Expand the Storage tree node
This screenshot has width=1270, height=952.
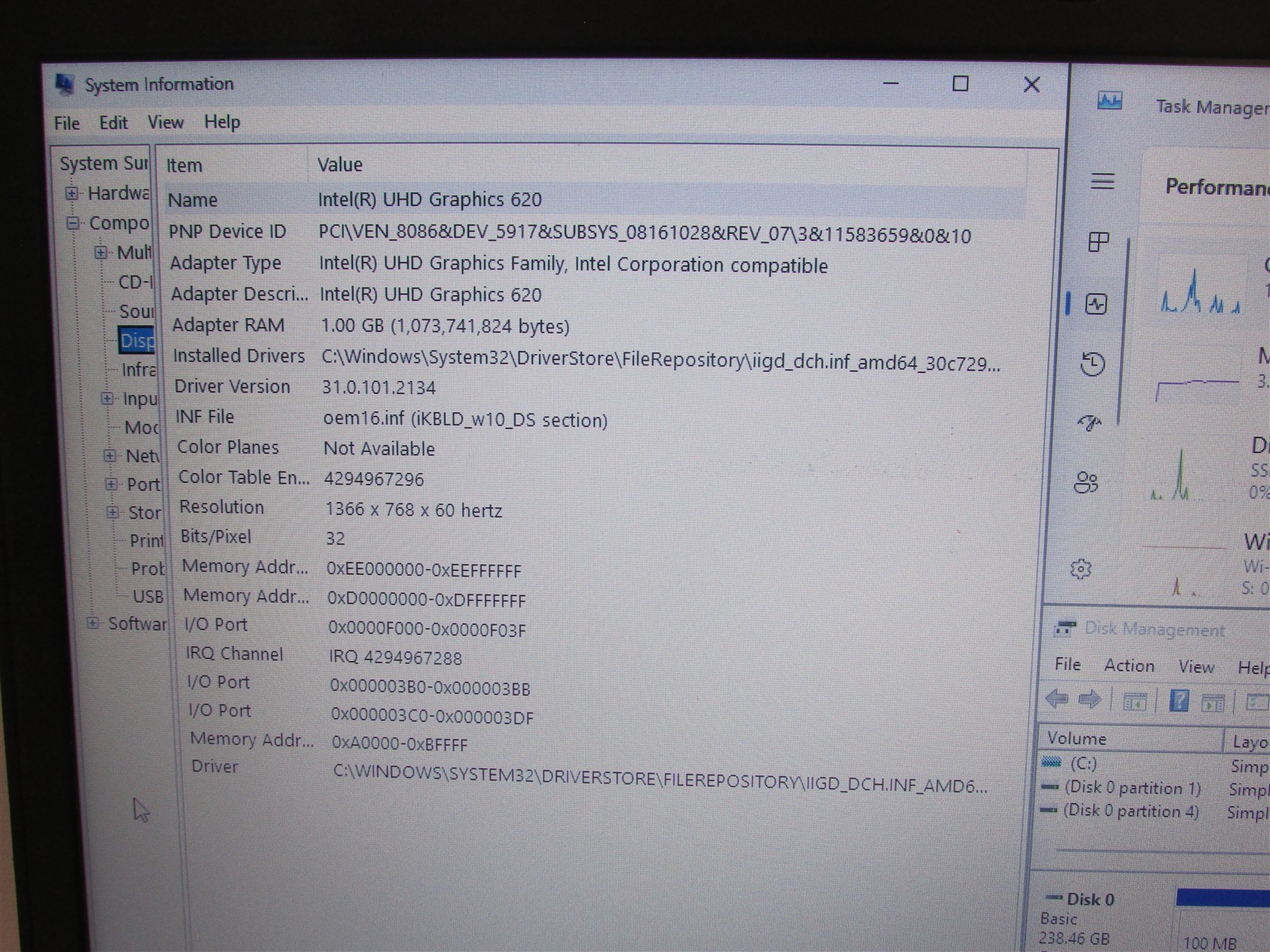(x=113, y=512)
